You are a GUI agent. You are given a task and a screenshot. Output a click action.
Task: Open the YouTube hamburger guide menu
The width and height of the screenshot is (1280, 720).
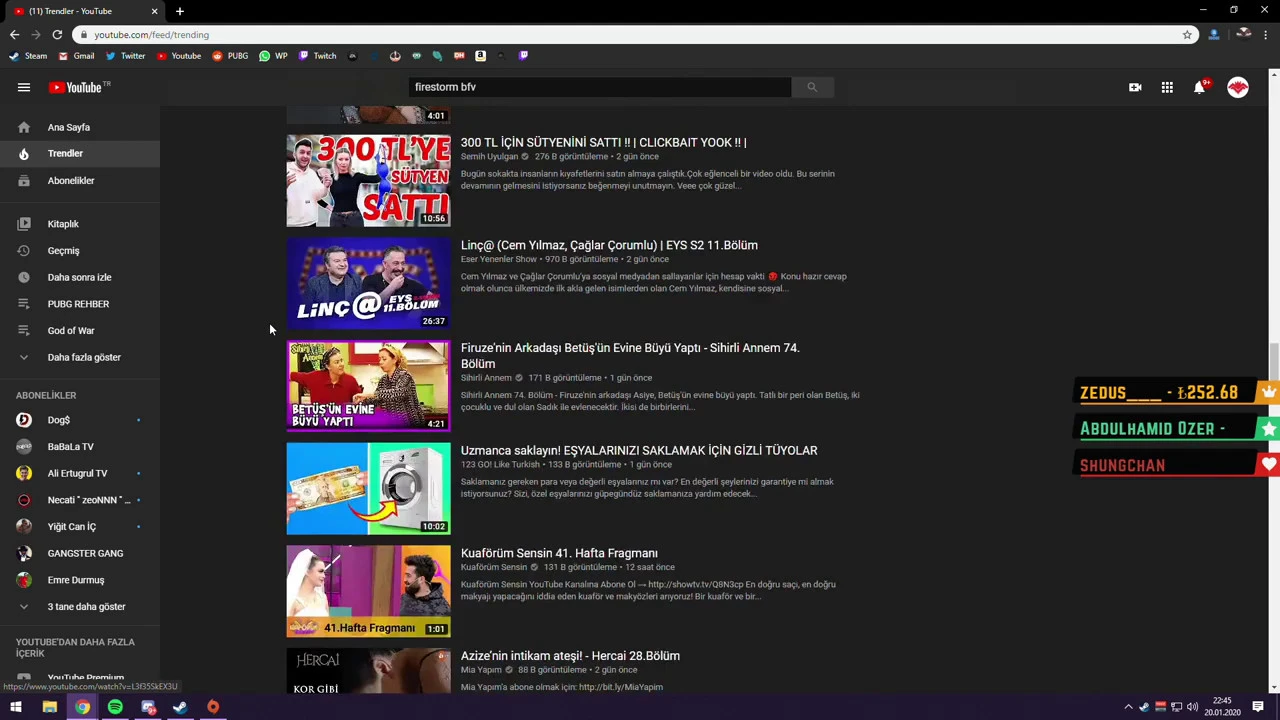(x=23, y=87)
